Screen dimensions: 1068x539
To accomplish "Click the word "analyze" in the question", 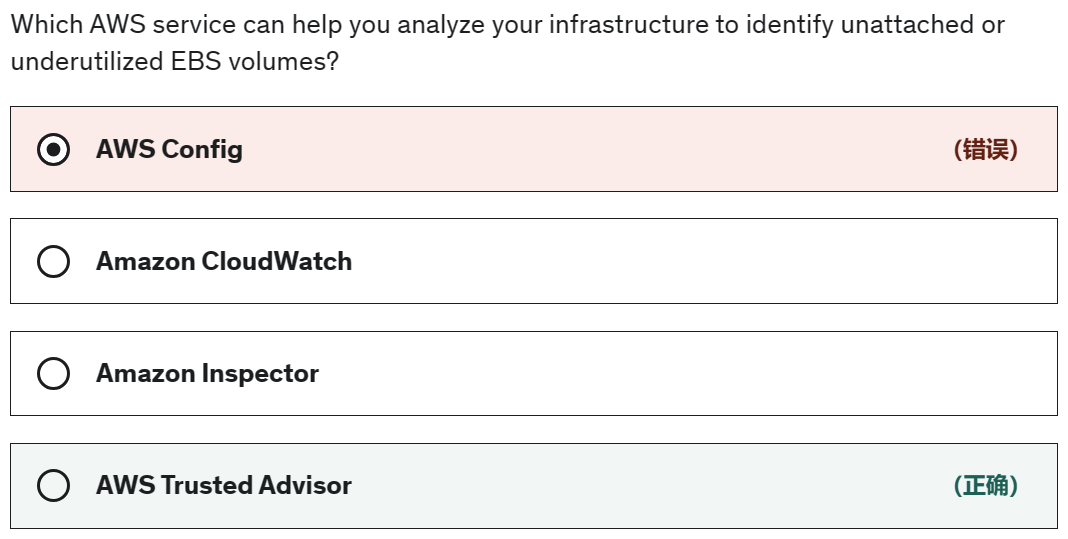I will pyautogui.click(x=439, y=25).
